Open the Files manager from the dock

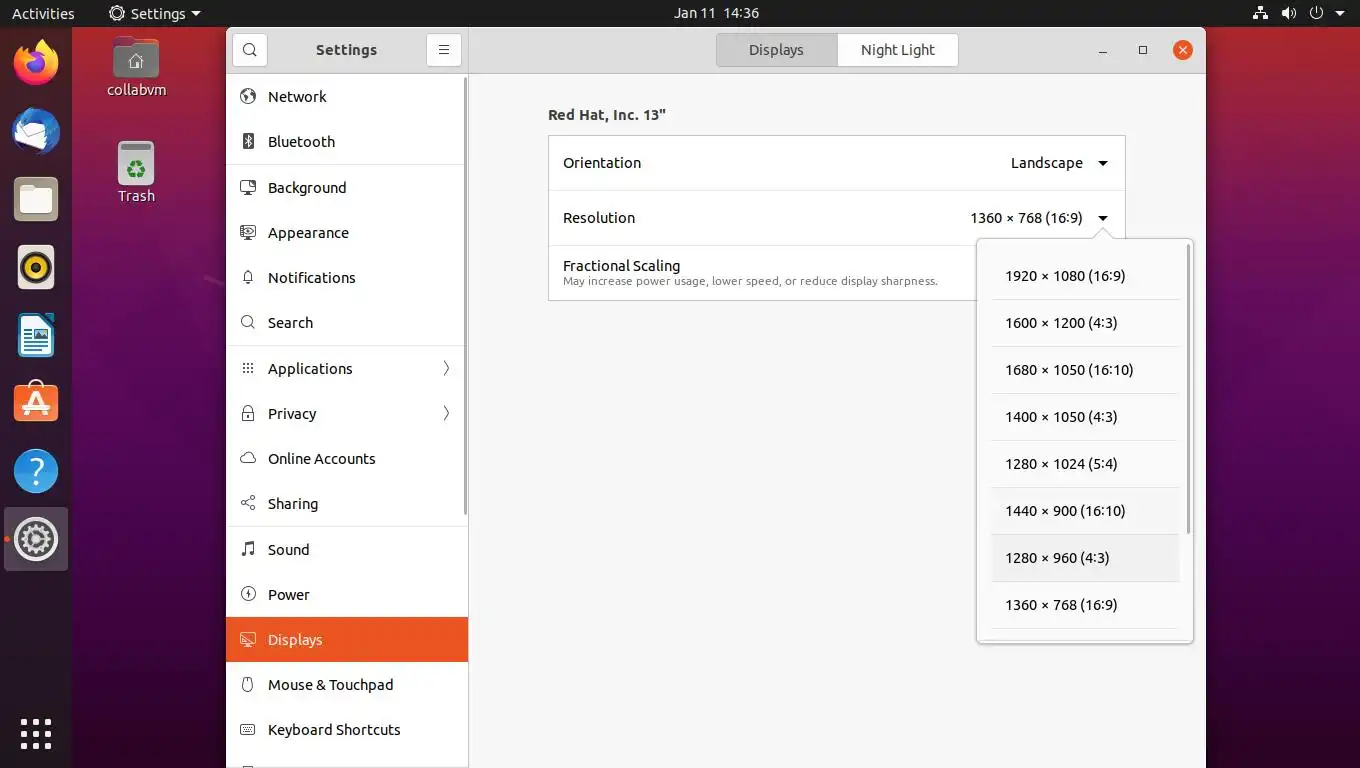click(x=36, y=200)
